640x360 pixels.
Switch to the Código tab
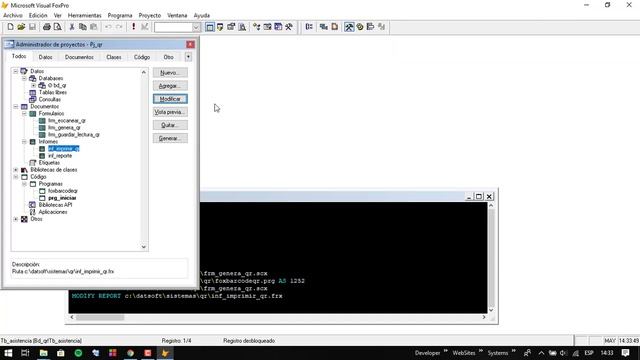pos(142,57)
